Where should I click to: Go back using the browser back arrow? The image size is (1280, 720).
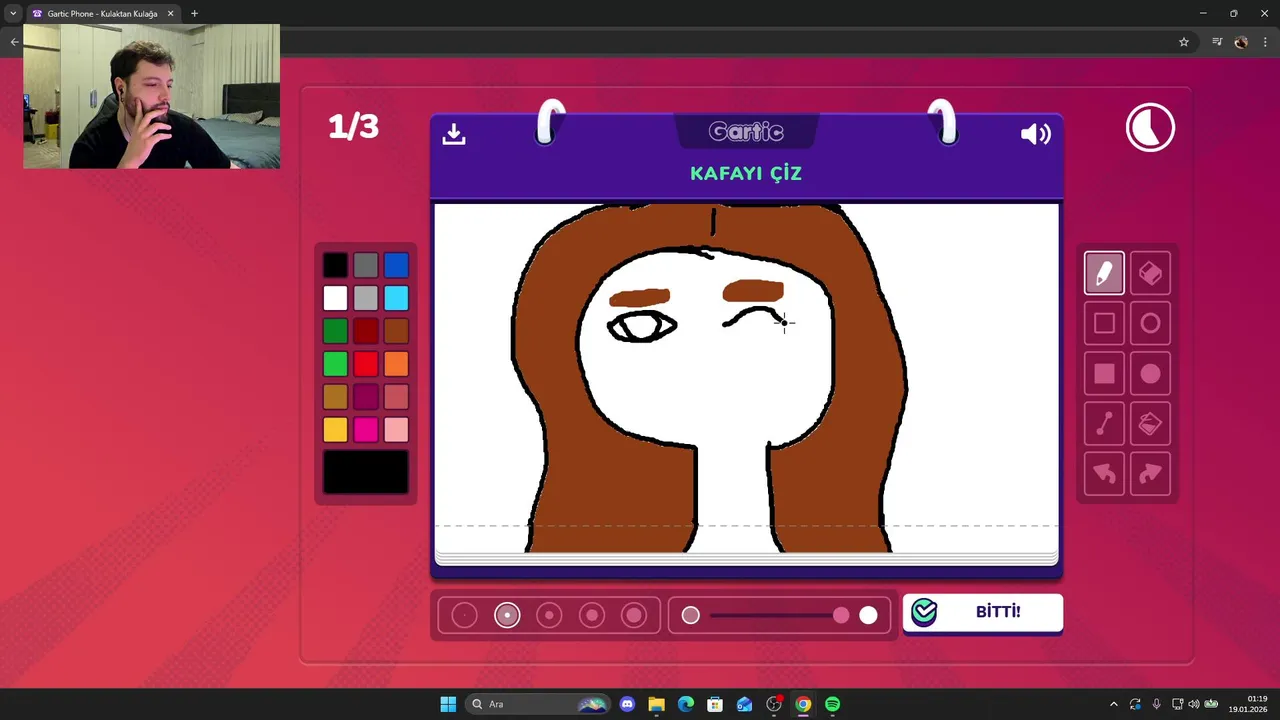14,42
